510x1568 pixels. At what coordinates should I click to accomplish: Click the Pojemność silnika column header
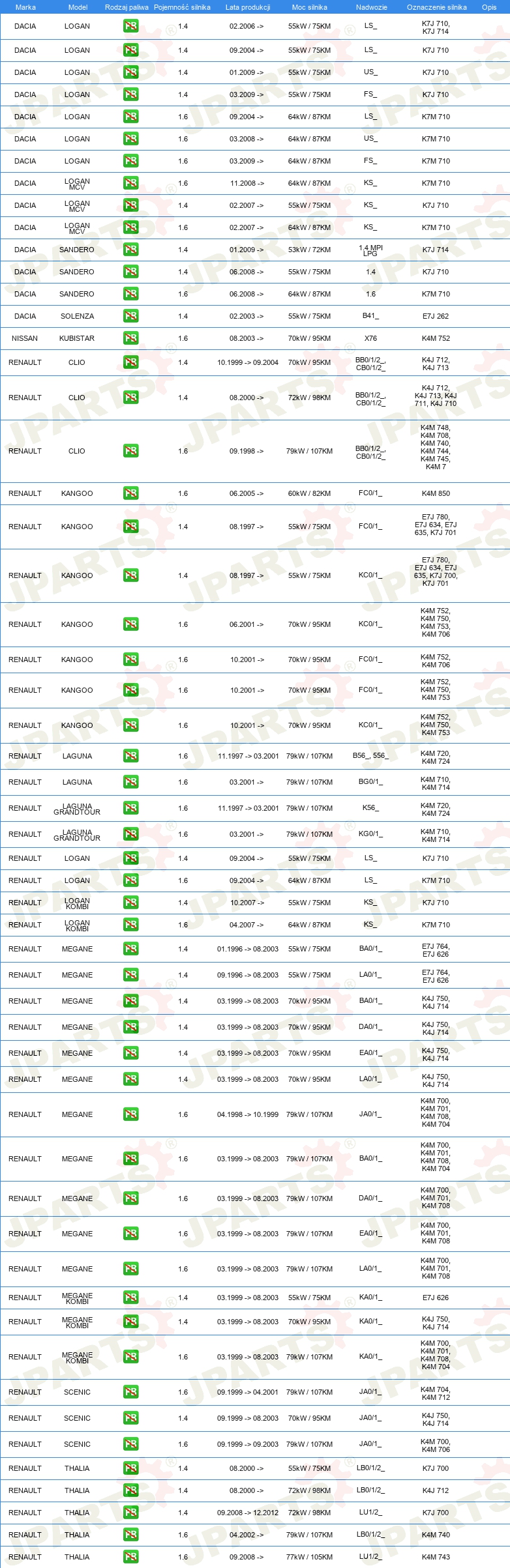(182, 7)
